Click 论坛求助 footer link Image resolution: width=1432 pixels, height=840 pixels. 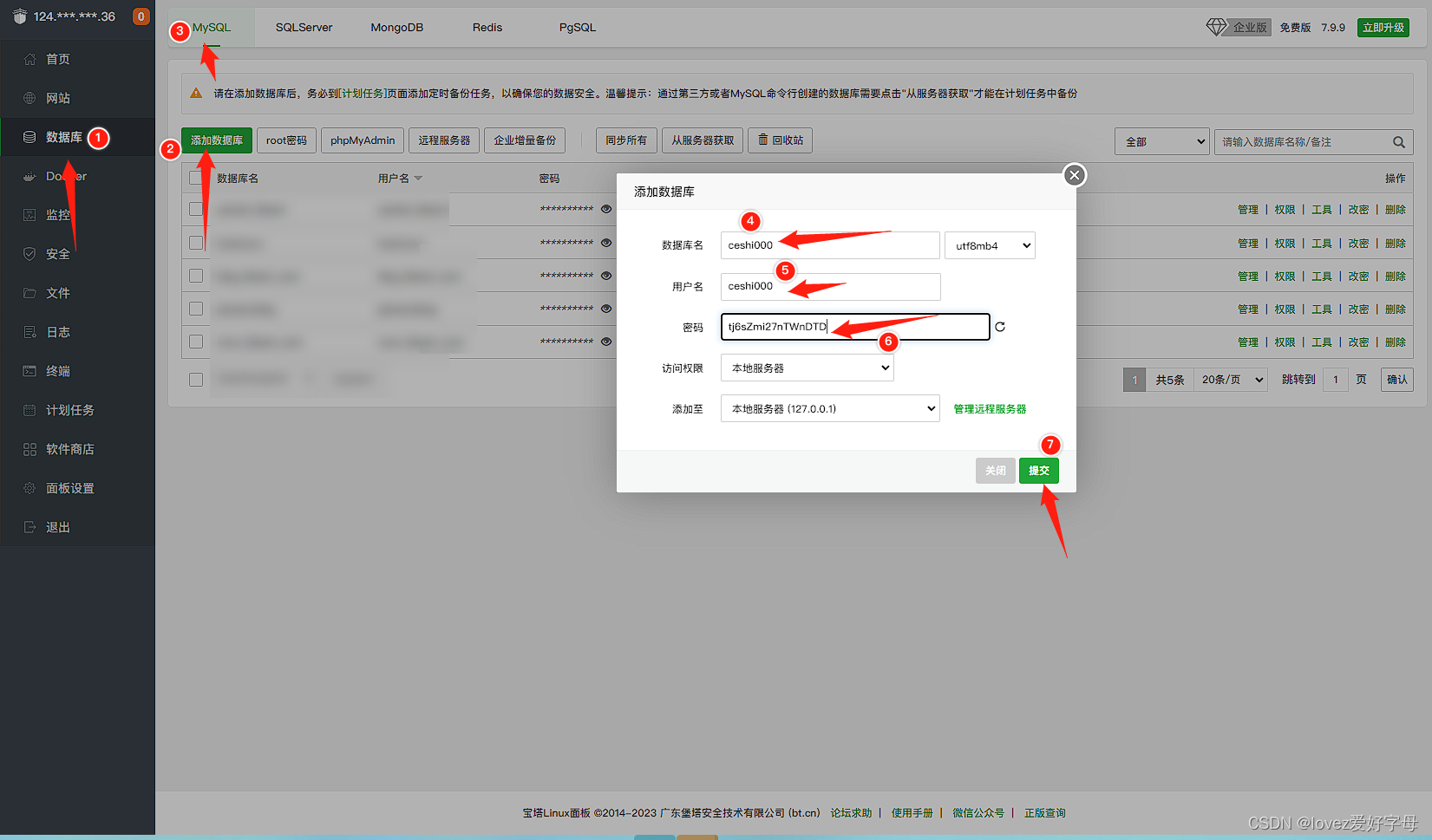[x=851, y=813]
